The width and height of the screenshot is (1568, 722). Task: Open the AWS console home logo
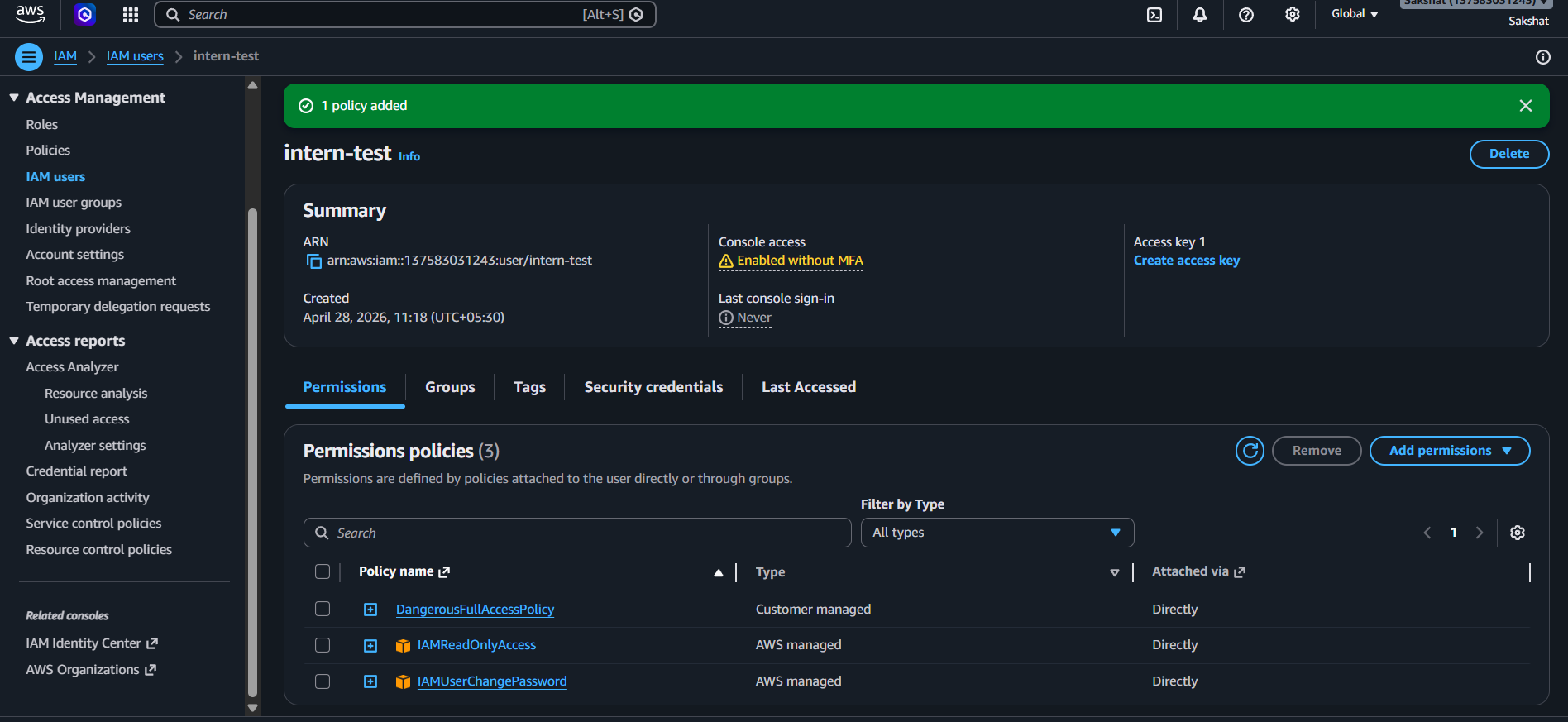pyautogui.click(x=31, y=14)
